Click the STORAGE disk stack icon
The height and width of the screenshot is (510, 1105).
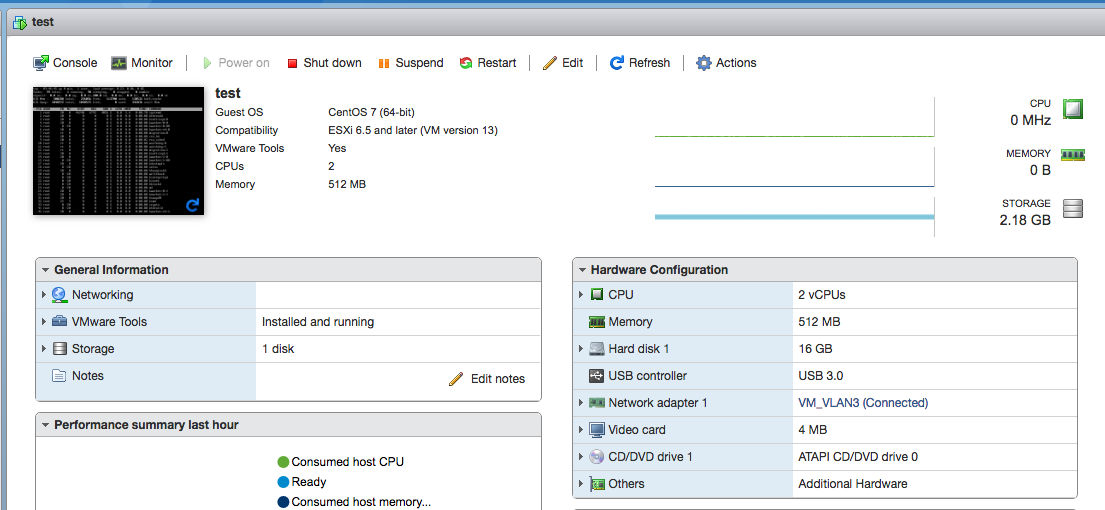click(1073, 209)
